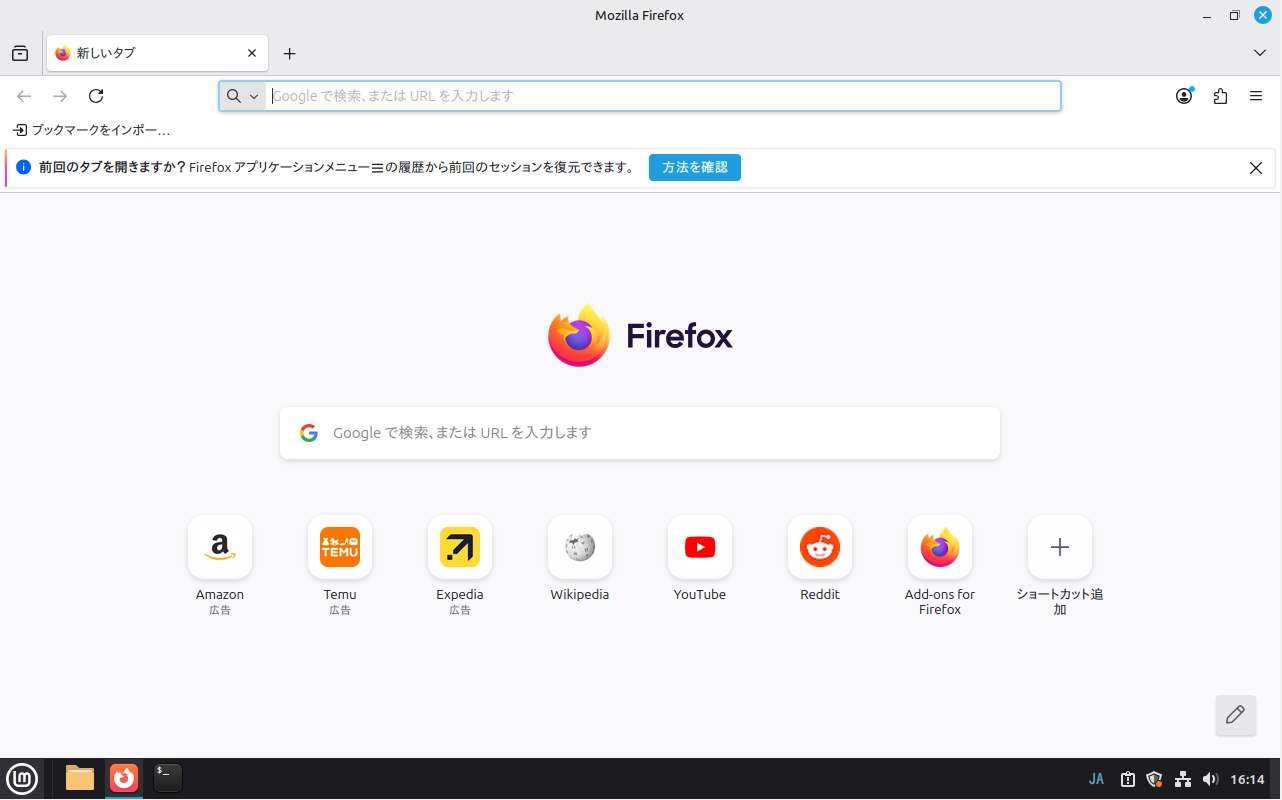Open the Firefox hamburger application menu
The height and width of the screenshot is (800, 1282).
pyautogui.click(x=1256, y=96)
